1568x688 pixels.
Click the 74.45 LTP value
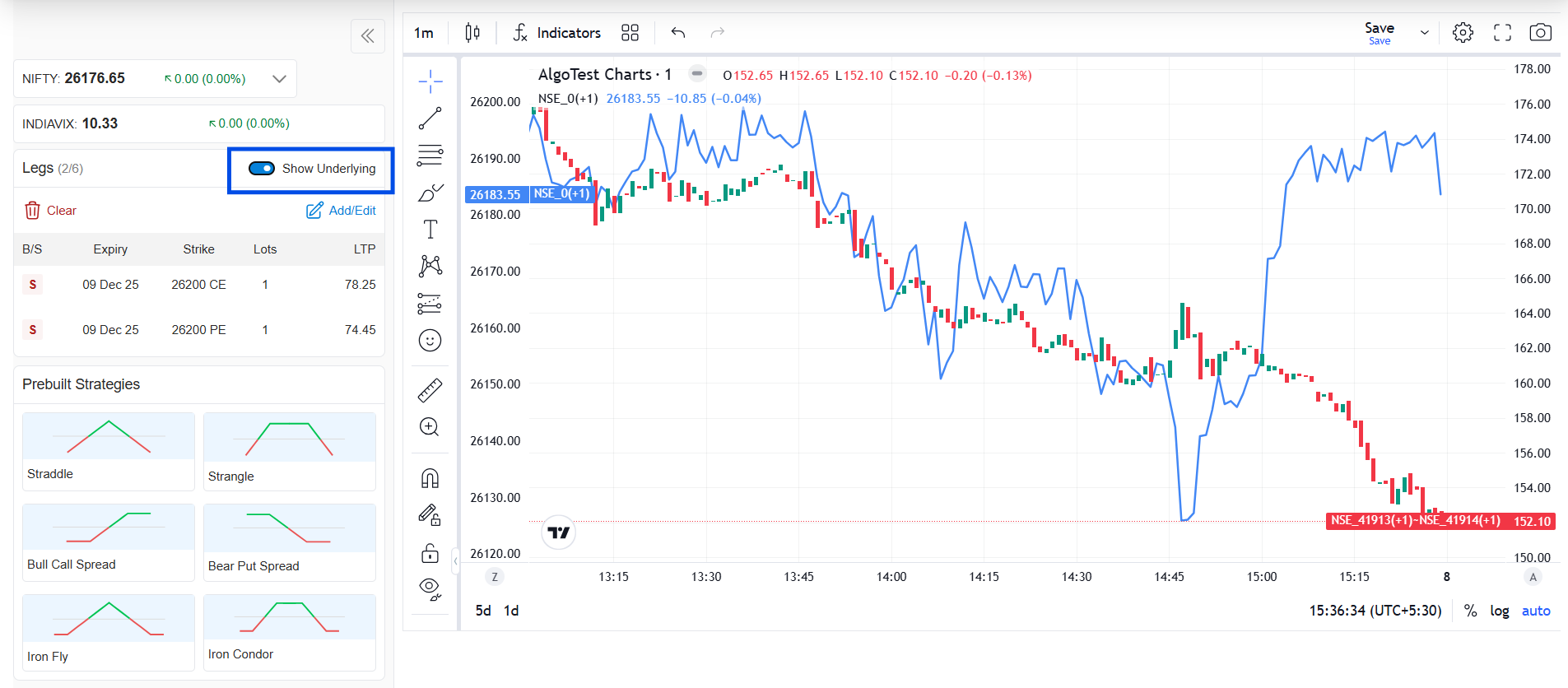coord(361,330)
